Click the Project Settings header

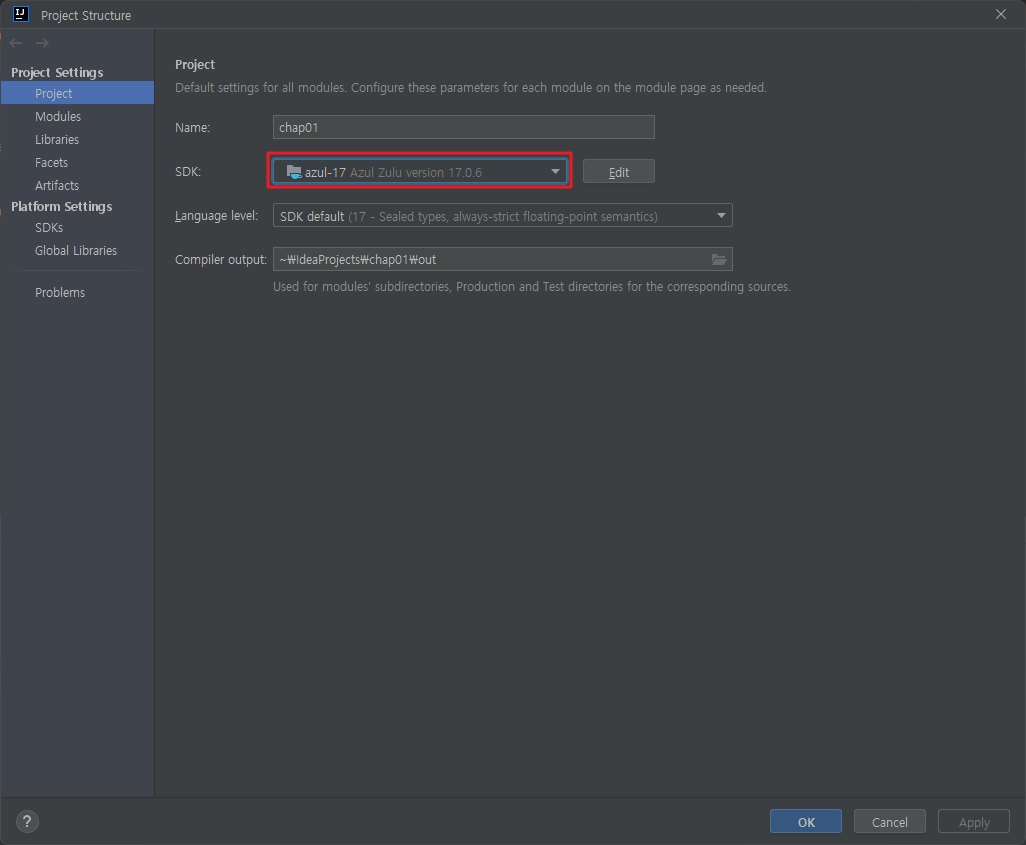point(57,72)
